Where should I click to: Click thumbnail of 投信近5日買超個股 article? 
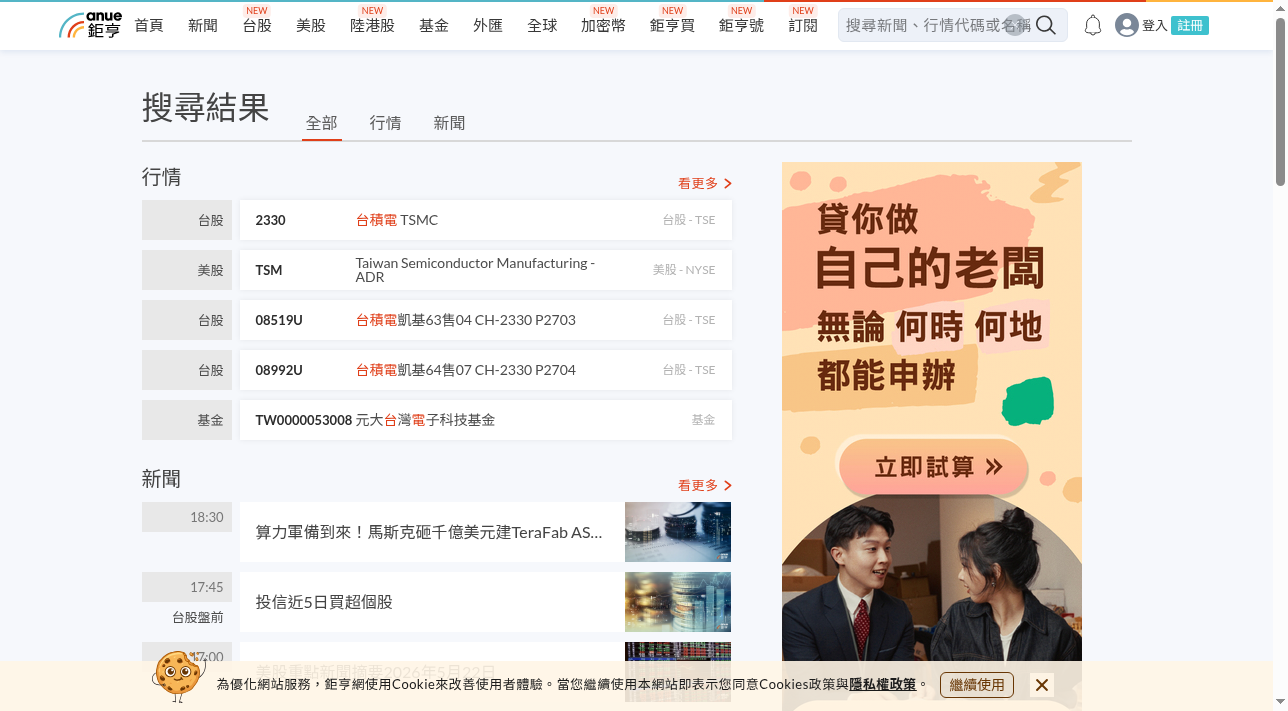pos(678,602)
